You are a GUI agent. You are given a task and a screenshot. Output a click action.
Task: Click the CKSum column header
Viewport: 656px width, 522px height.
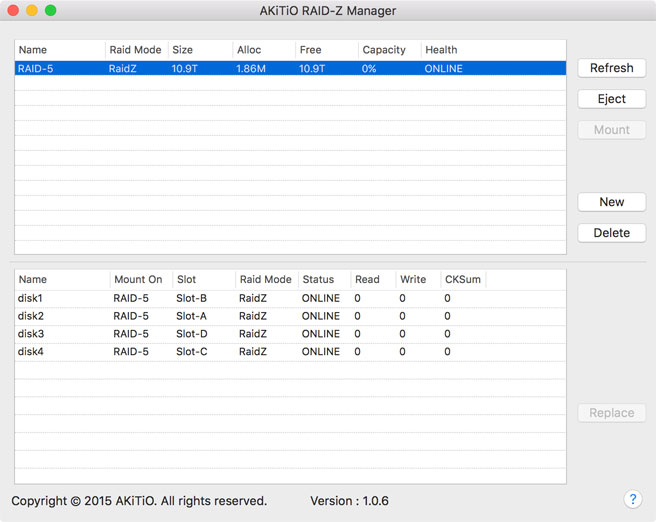pos(463,280)
